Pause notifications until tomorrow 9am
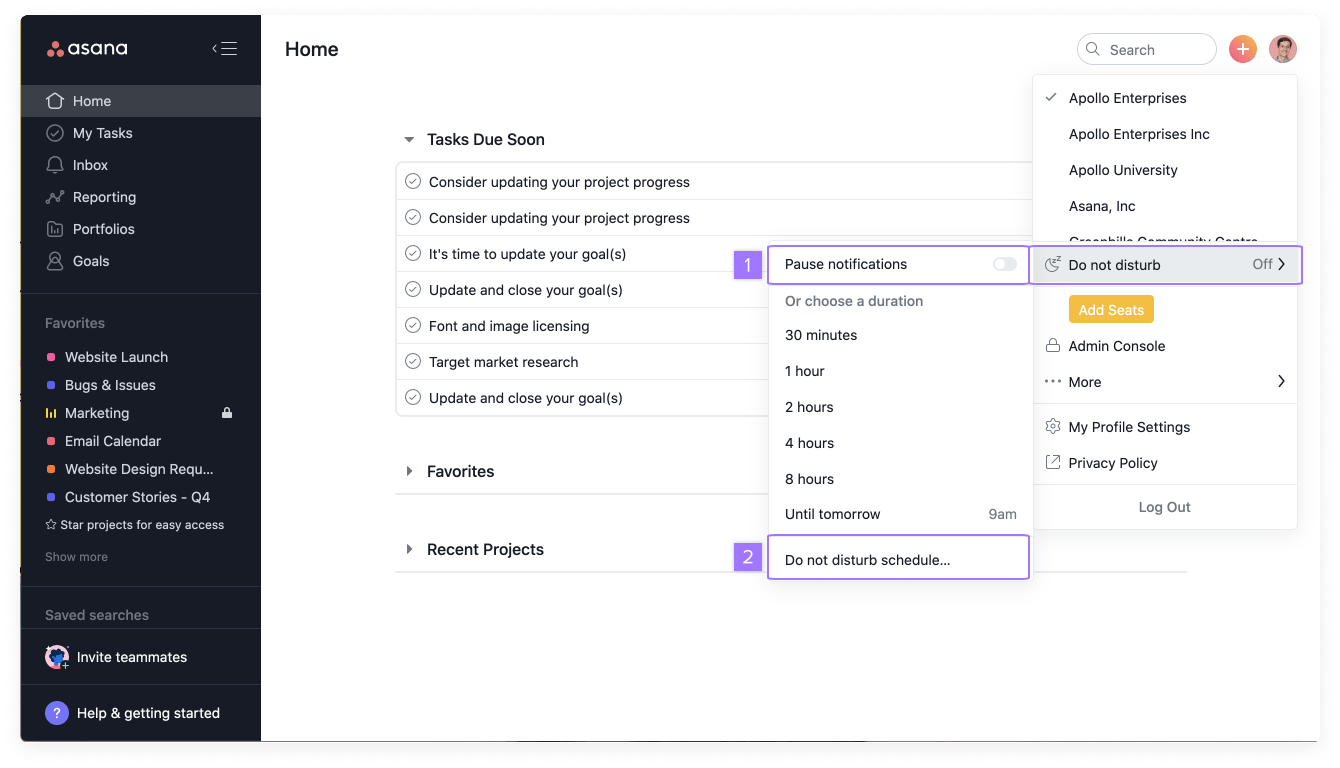Image resolution: width=1340 pixels, height=768 pixels. (x=899, y=514)
